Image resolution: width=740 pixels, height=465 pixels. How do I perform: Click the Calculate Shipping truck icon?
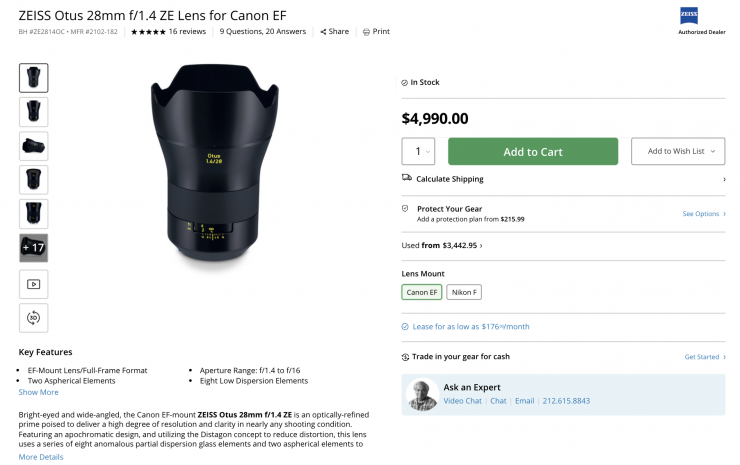406,179
